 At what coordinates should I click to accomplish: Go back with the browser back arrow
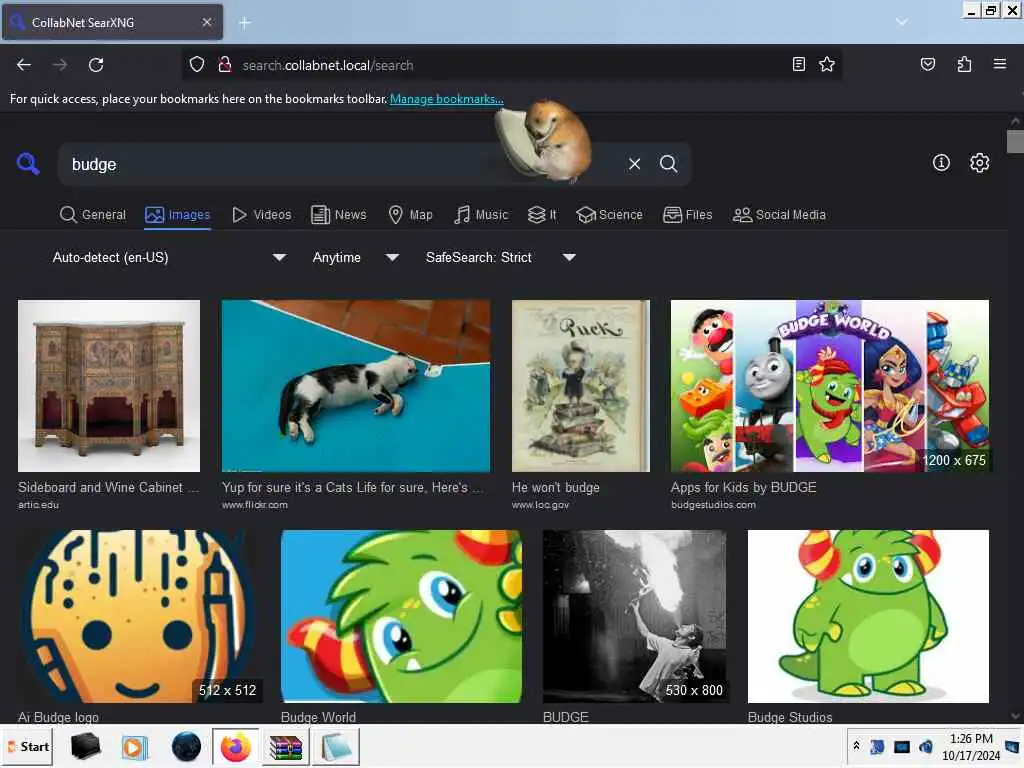(x=24, y=65)
